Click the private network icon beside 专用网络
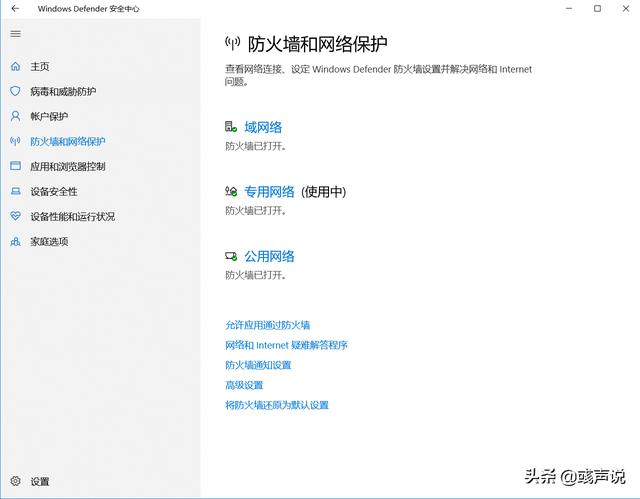This screenshot has height=499, width=640. click(x=231, y=191)
